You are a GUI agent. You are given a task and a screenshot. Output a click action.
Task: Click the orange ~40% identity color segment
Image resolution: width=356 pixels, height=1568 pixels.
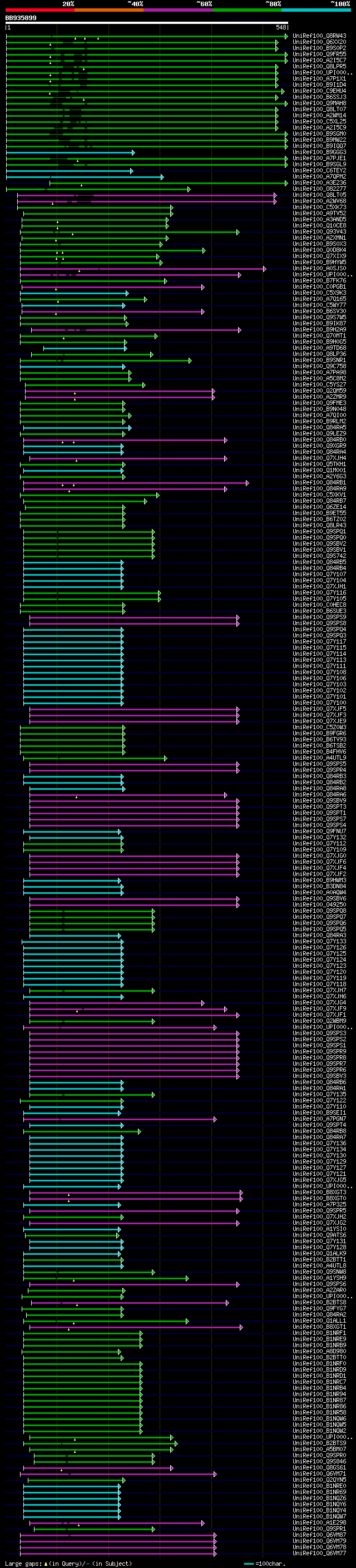click(x=109, y=10)
